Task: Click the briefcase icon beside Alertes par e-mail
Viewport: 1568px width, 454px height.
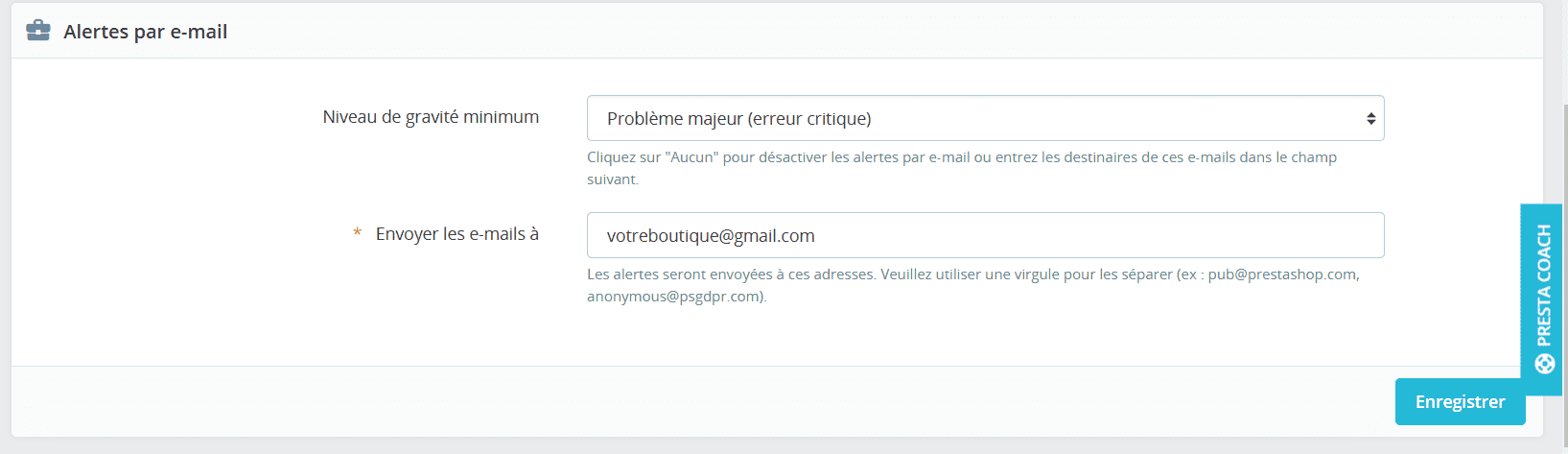Action: point(38,31)
